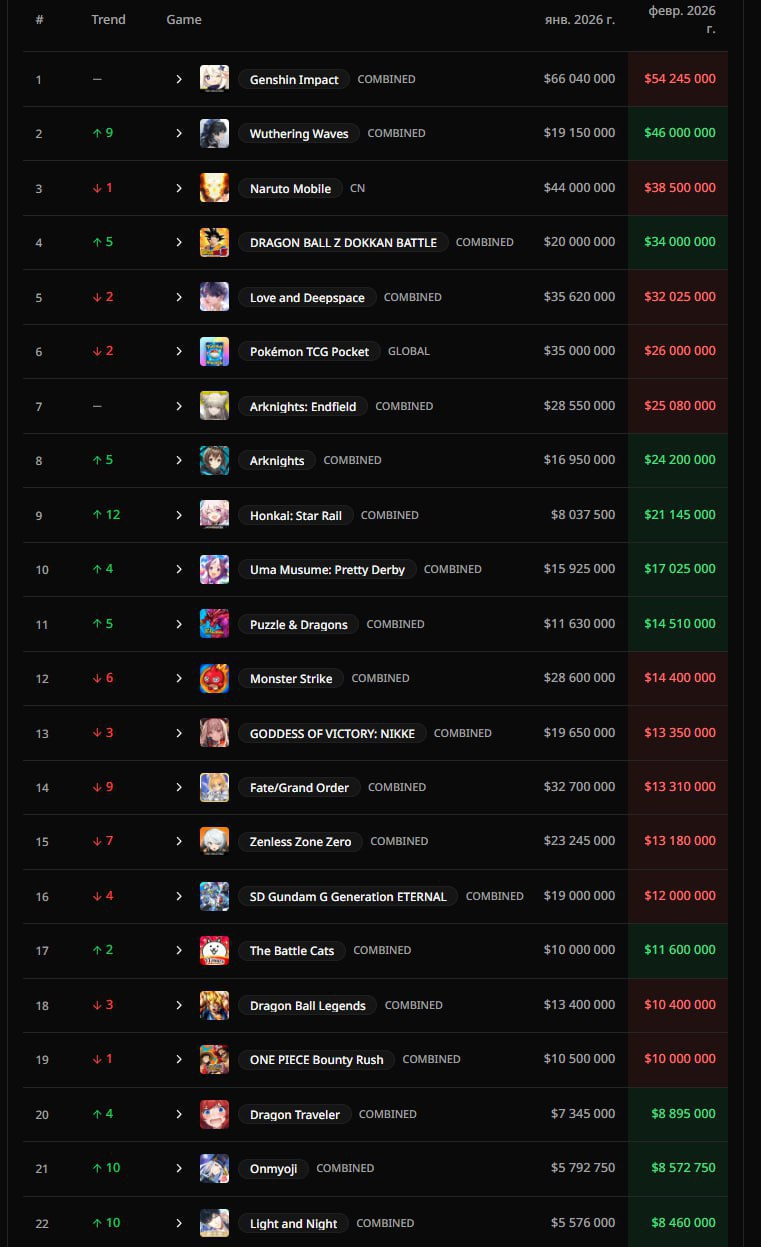761x1247 pixels.
Task: Open the Naruto Mobile game icon
Action: point(214,188)
